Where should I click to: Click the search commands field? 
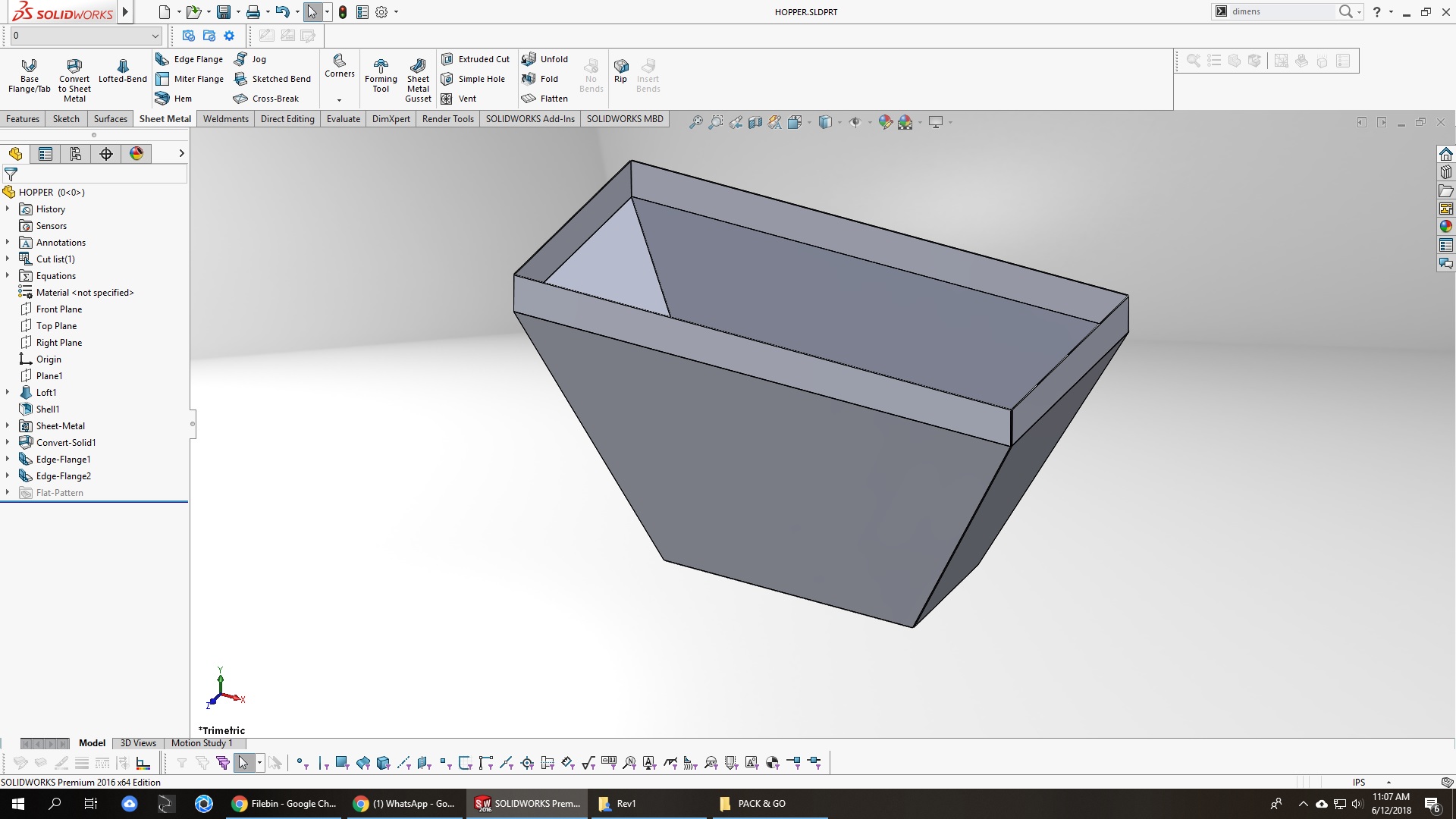tap(1282, 11)
